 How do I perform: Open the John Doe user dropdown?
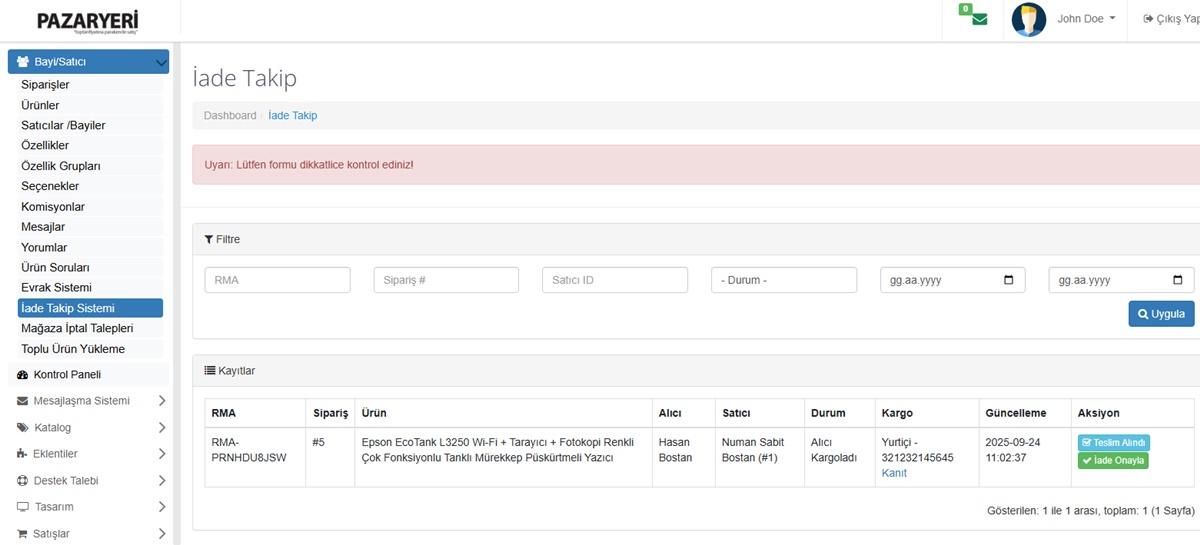pyautogui.click(x=1086, y=19)
